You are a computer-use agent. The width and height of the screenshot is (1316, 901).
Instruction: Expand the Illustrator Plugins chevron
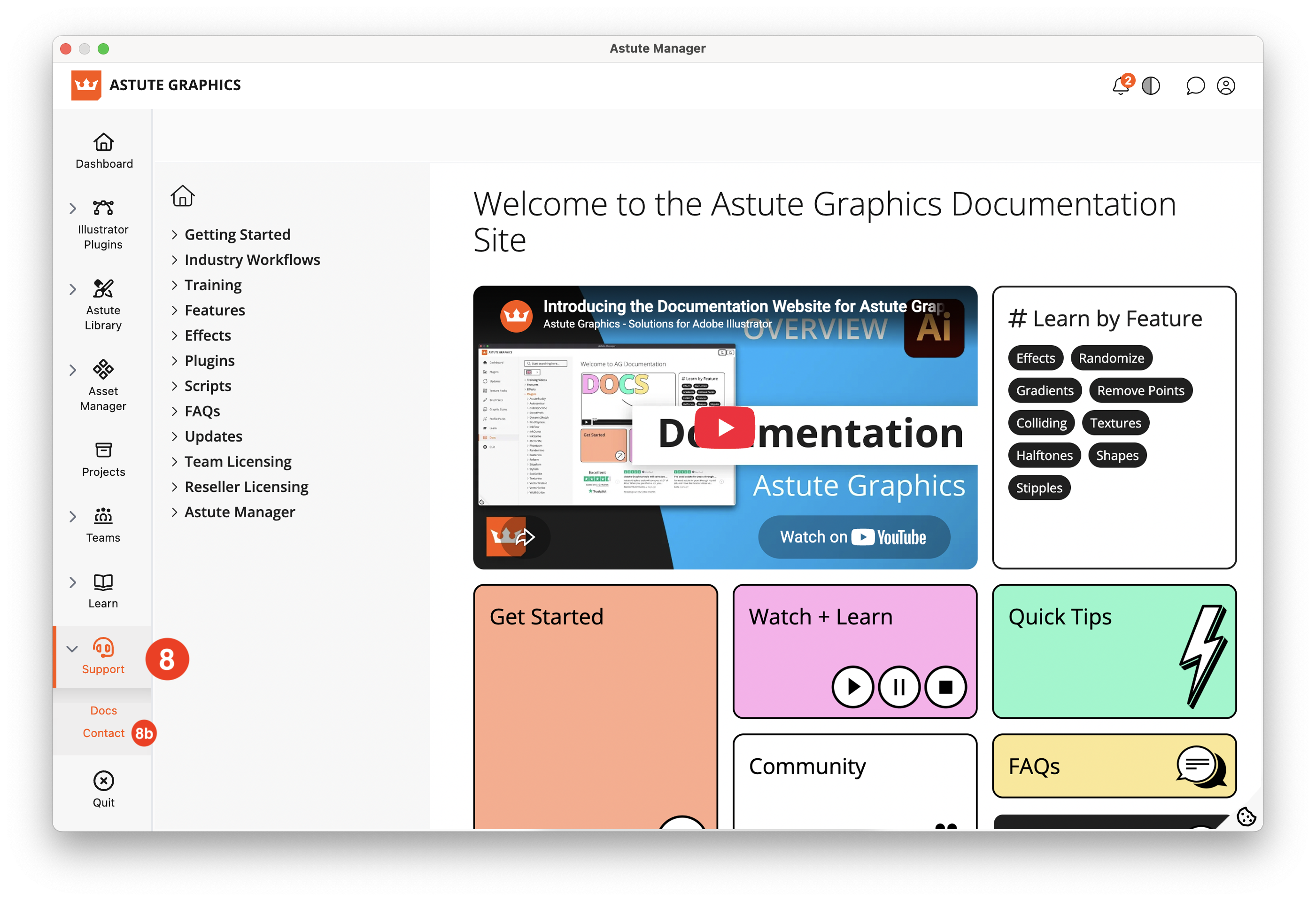72,209
